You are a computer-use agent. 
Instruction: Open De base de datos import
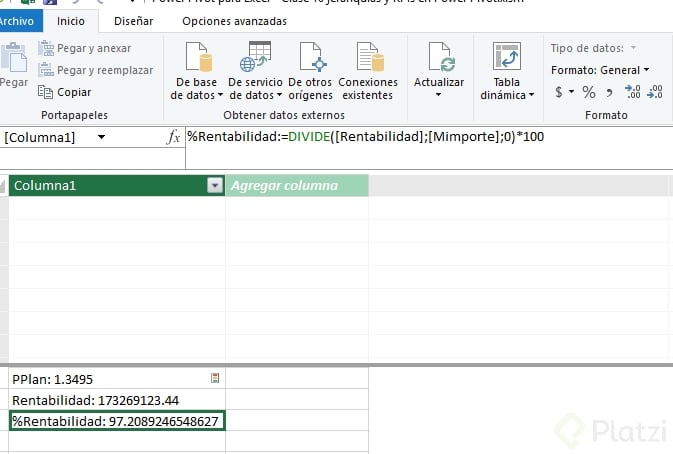coord(196,71)
